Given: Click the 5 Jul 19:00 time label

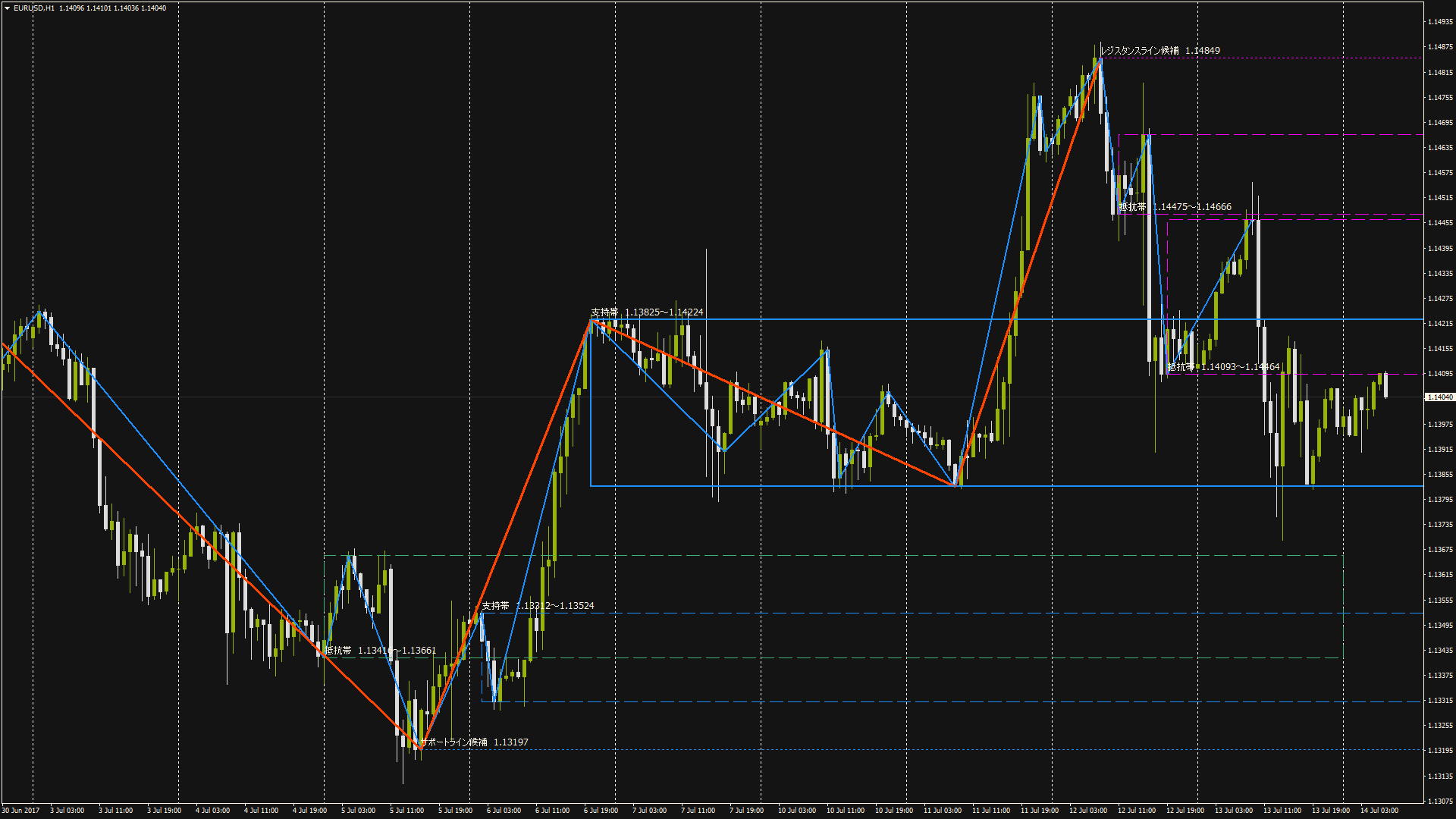Looking at the screenshot, I should click(x=456, y=811).
